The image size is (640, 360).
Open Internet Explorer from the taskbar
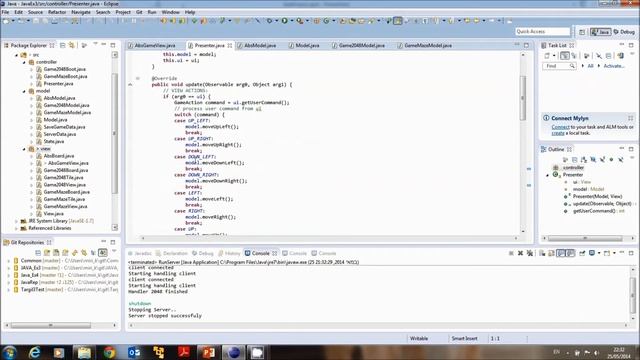(34, 352)
